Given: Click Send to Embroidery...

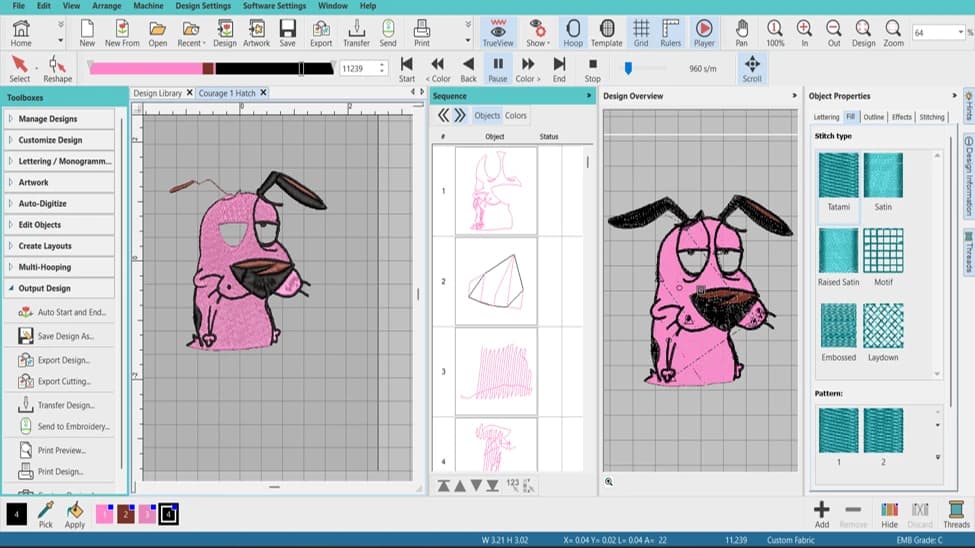Looking at the screenshot, I should [73, 427].
